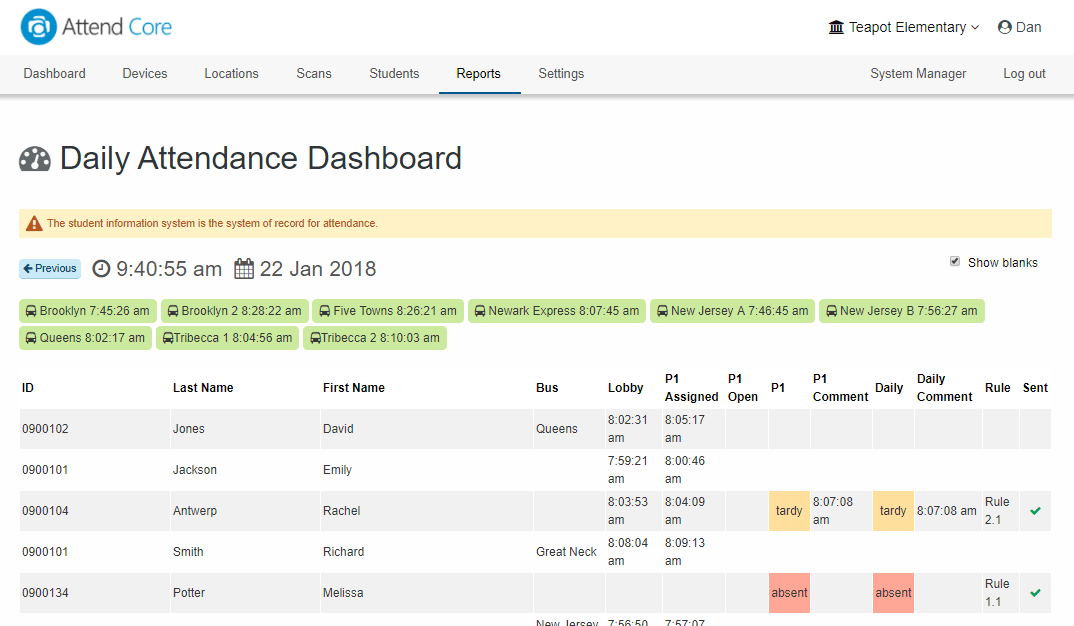
Task: Click the First Name column header
Action: click(354, 388)
